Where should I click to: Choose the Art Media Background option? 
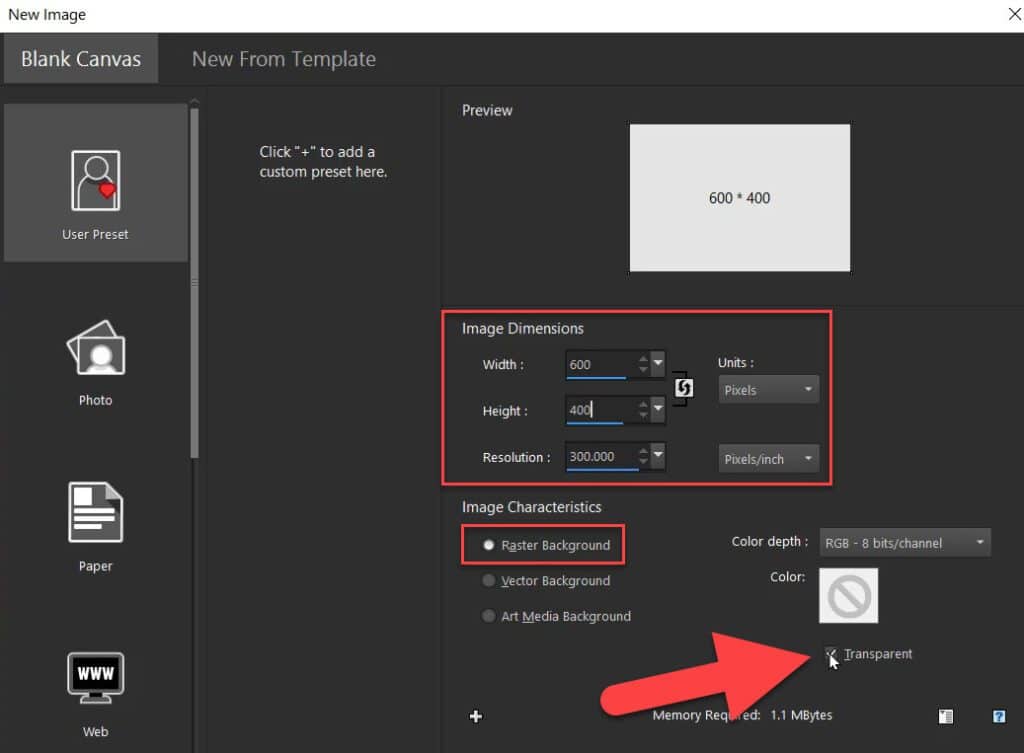coord(489,617)
